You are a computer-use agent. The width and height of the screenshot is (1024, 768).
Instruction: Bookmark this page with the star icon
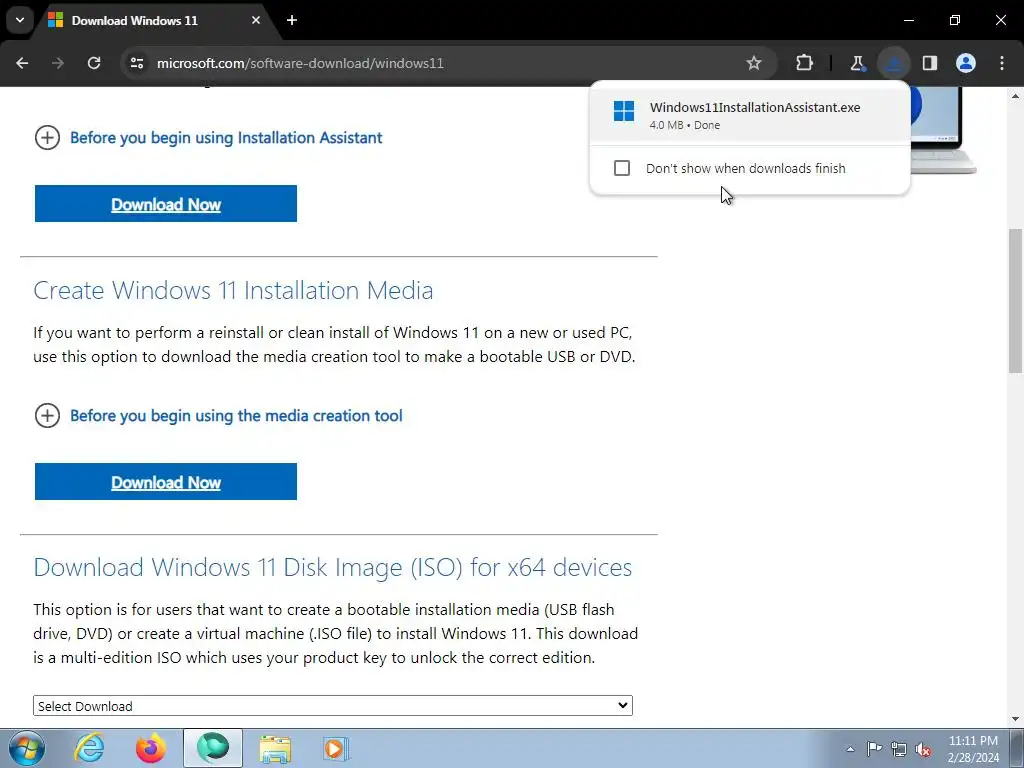click(754, 63)
